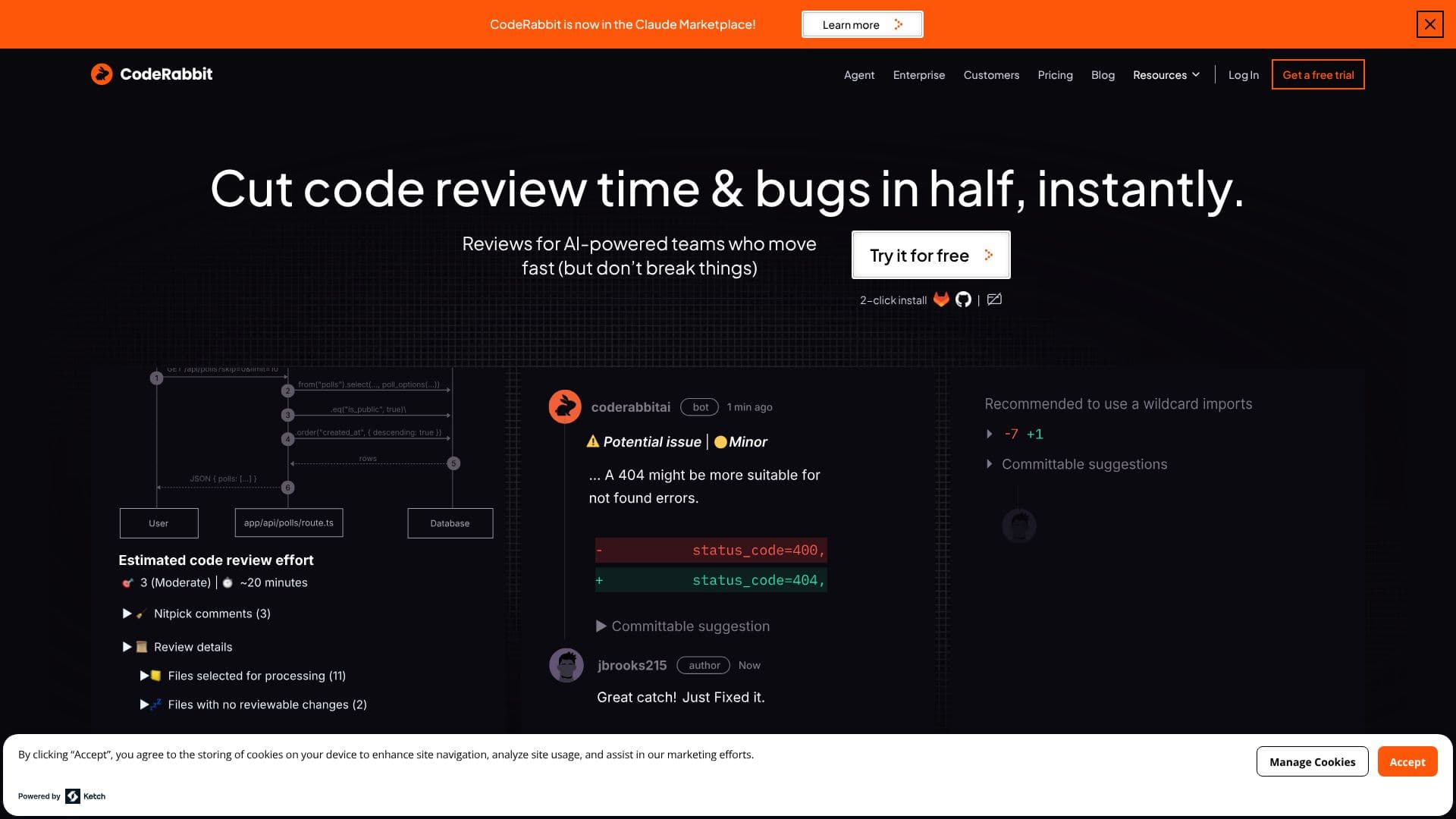Open Manage Cookies settings
The image size is (1456, 819).
pyautogui.click(x=1312, y=761)
